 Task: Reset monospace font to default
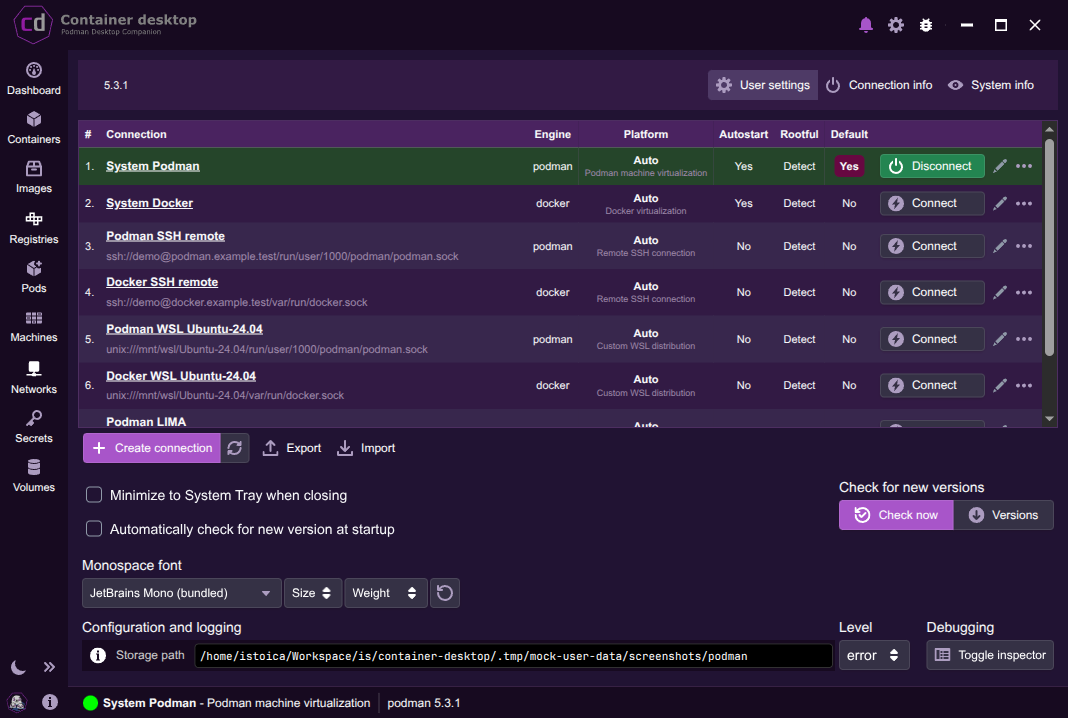click(x=445, y=593)
